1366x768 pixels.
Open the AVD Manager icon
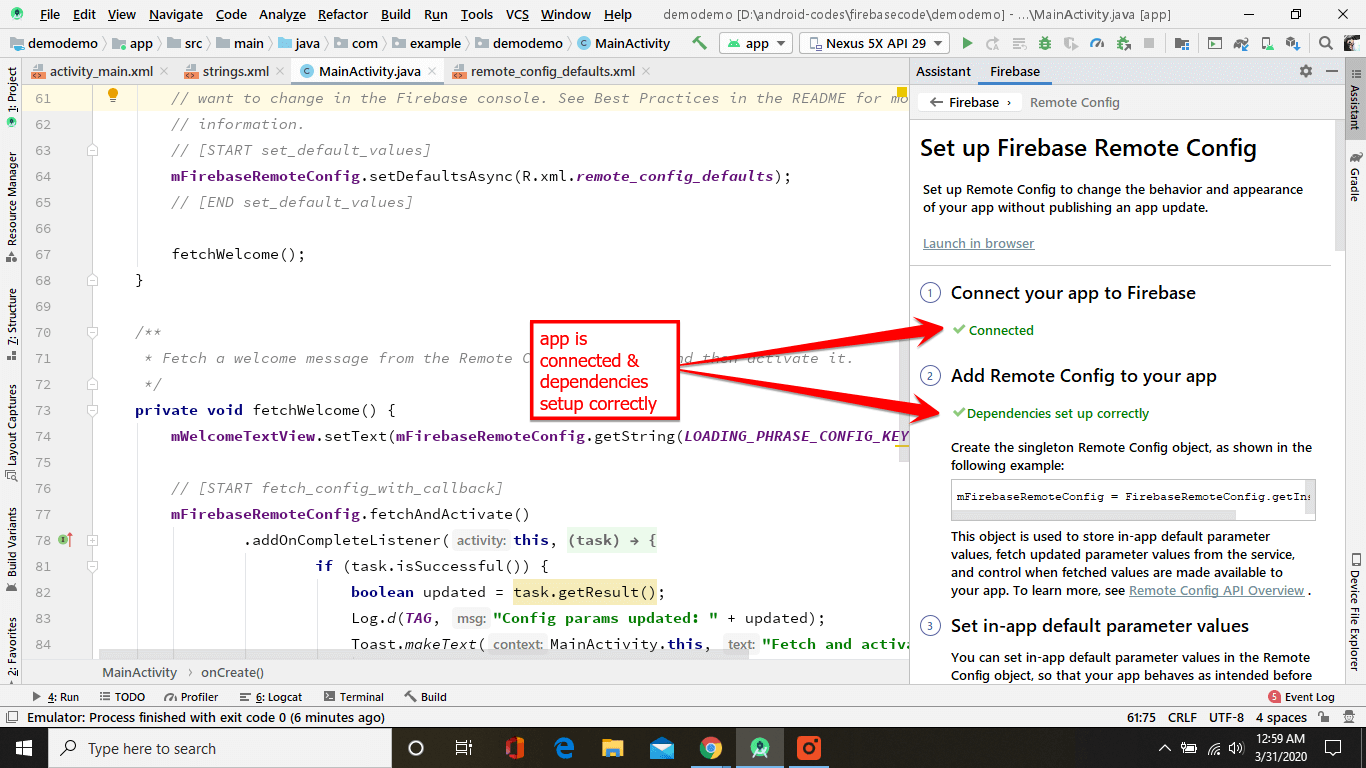click(x=1267, y=43)
